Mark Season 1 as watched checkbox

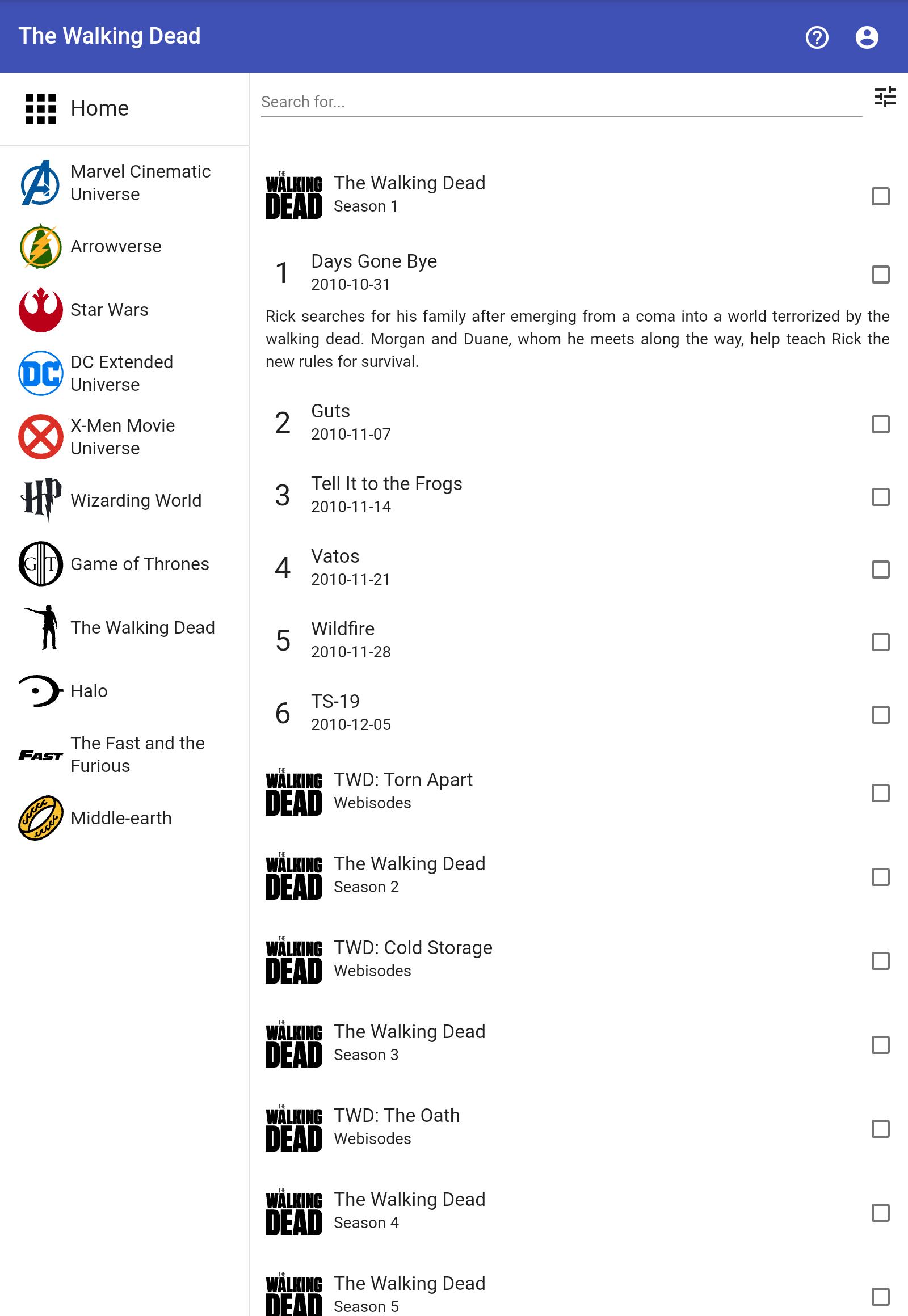click(880, 196)
